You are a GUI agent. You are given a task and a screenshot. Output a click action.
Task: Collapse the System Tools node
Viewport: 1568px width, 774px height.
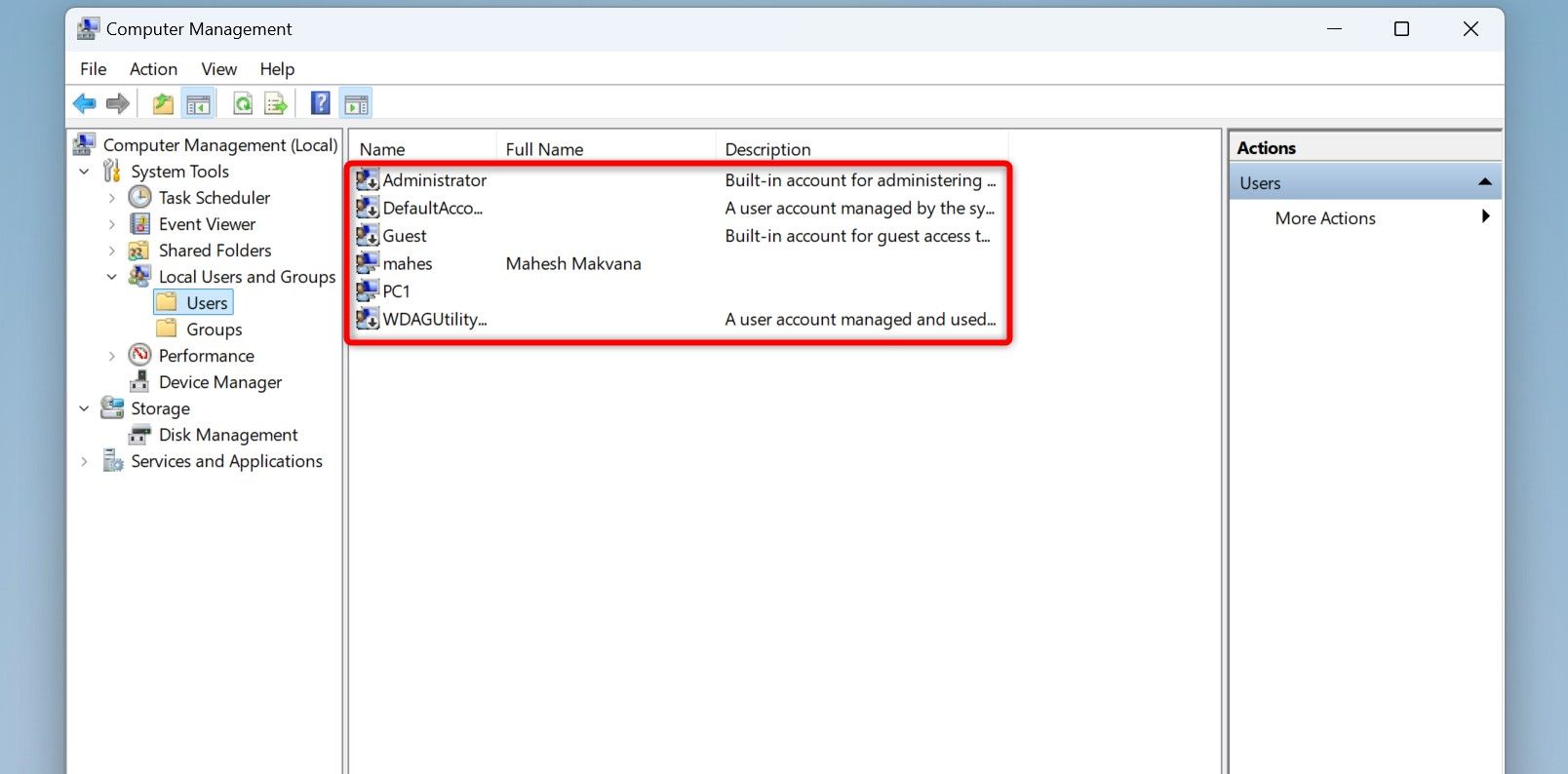84,172
